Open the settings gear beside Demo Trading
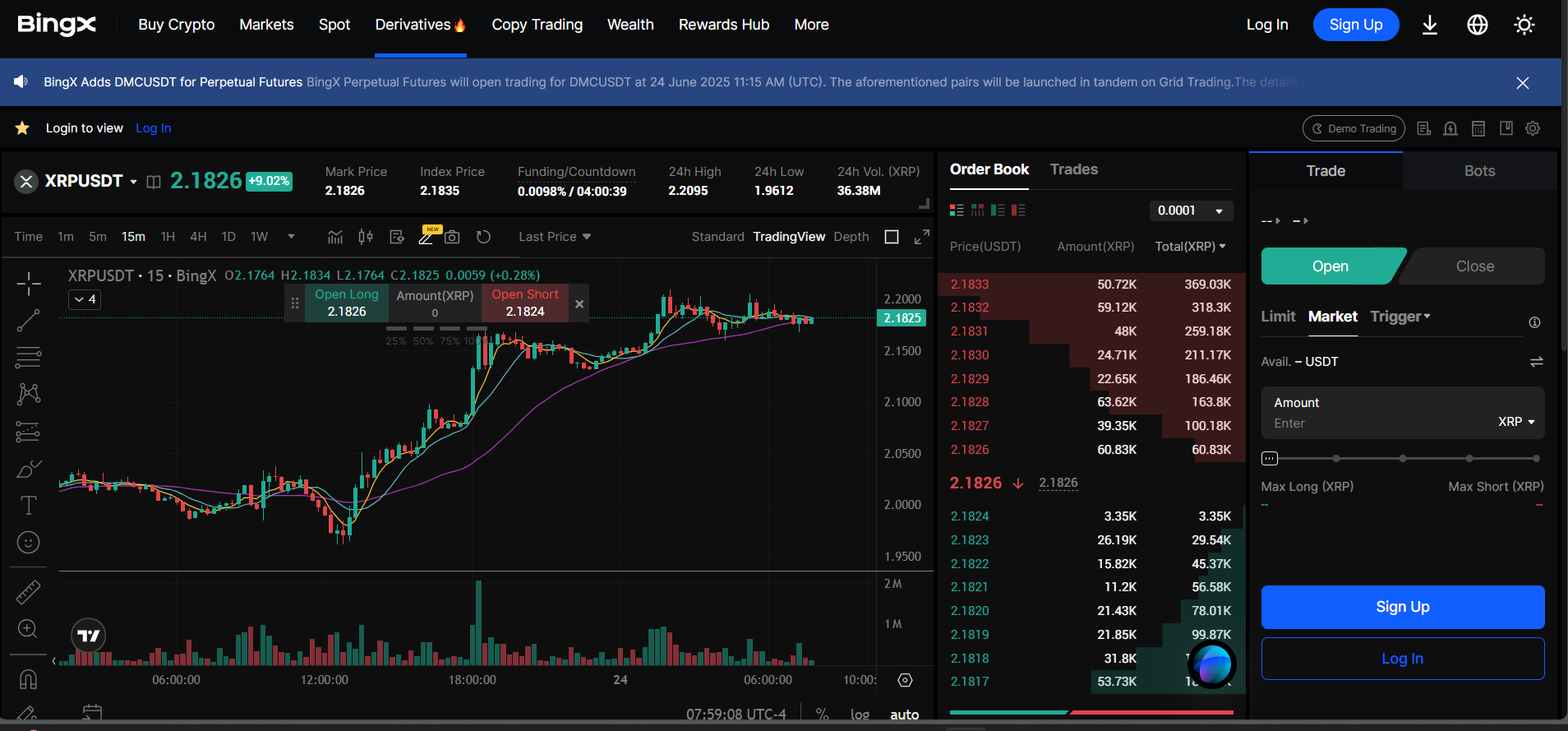The height and width of the screenshot is (731, 1568). 1533,128
